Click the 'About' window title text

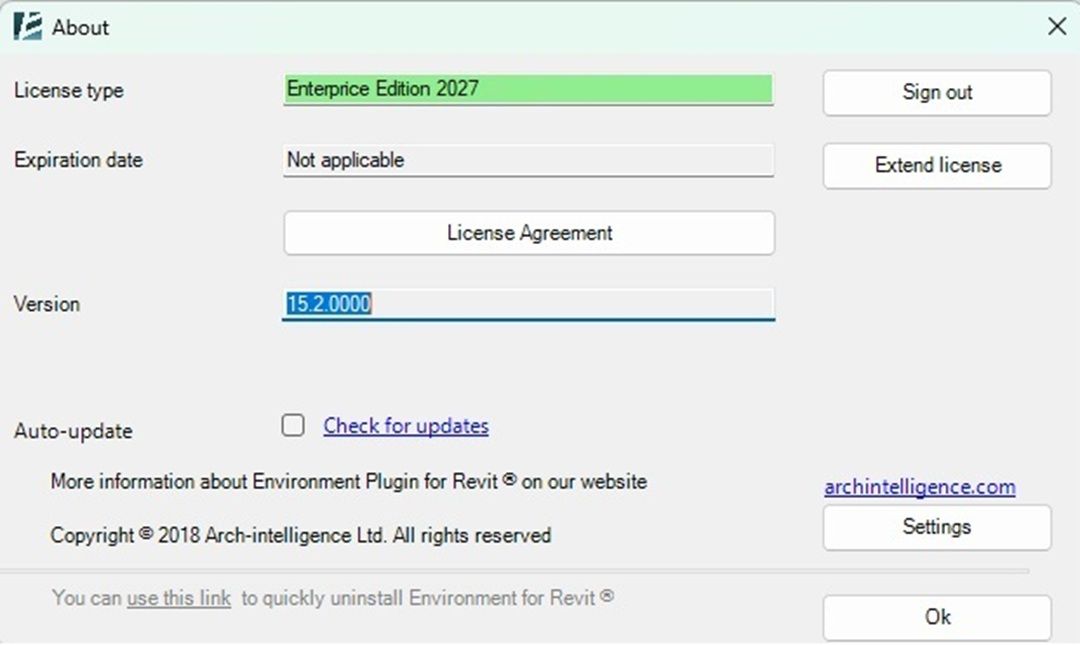point(81,28)
